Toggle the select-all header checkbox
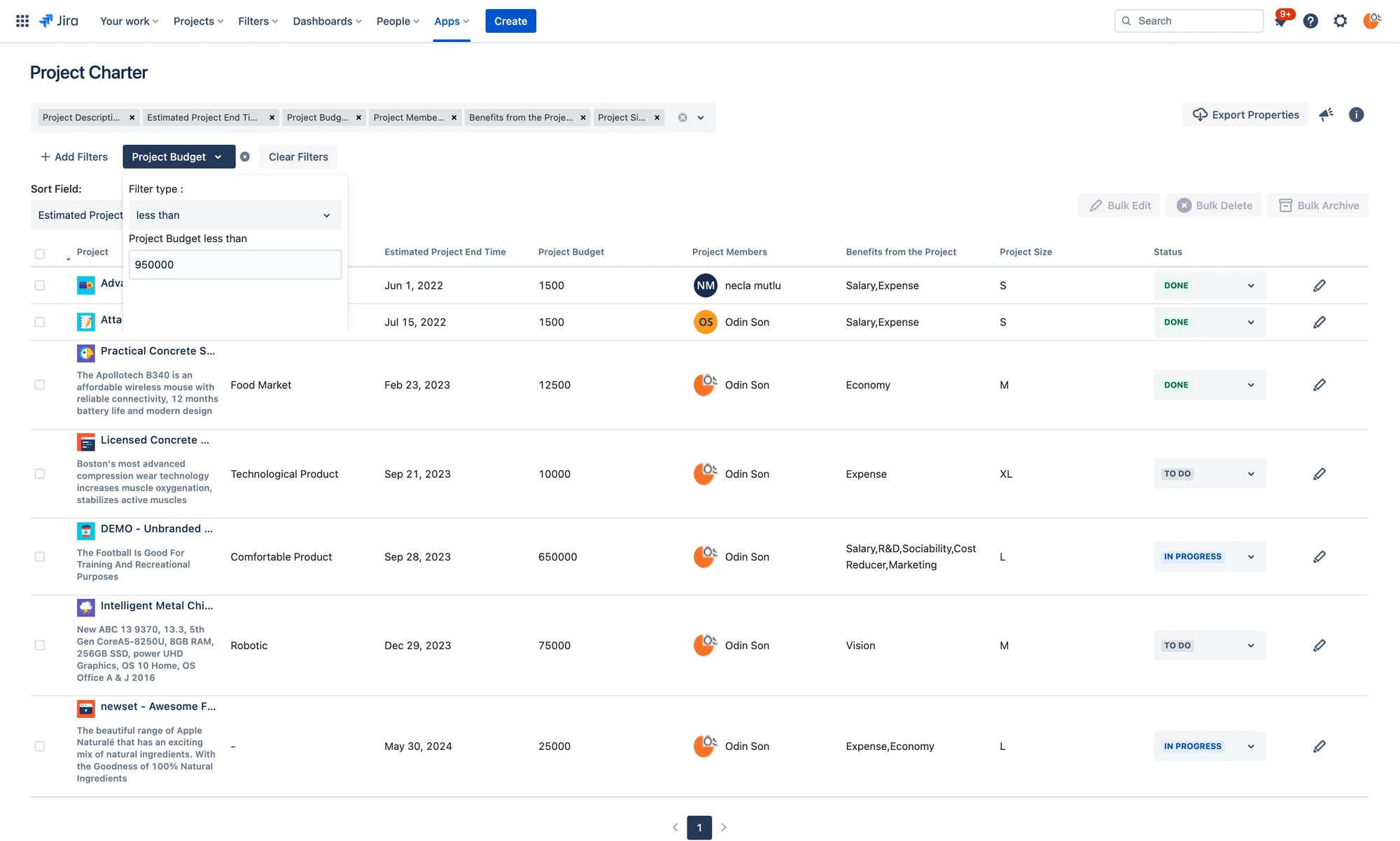Viewport: 1400px width, 841px height. pyautogui.click(x=40, y=253)
